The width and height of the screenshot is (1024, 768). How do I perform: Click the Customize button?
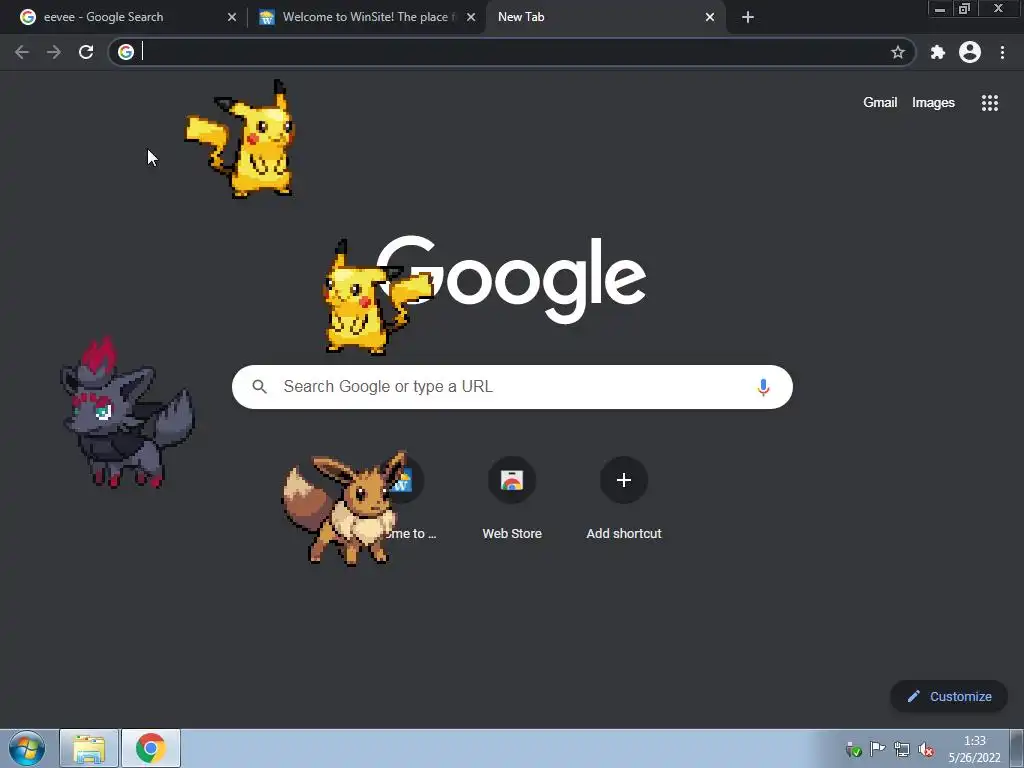[949, 696]
